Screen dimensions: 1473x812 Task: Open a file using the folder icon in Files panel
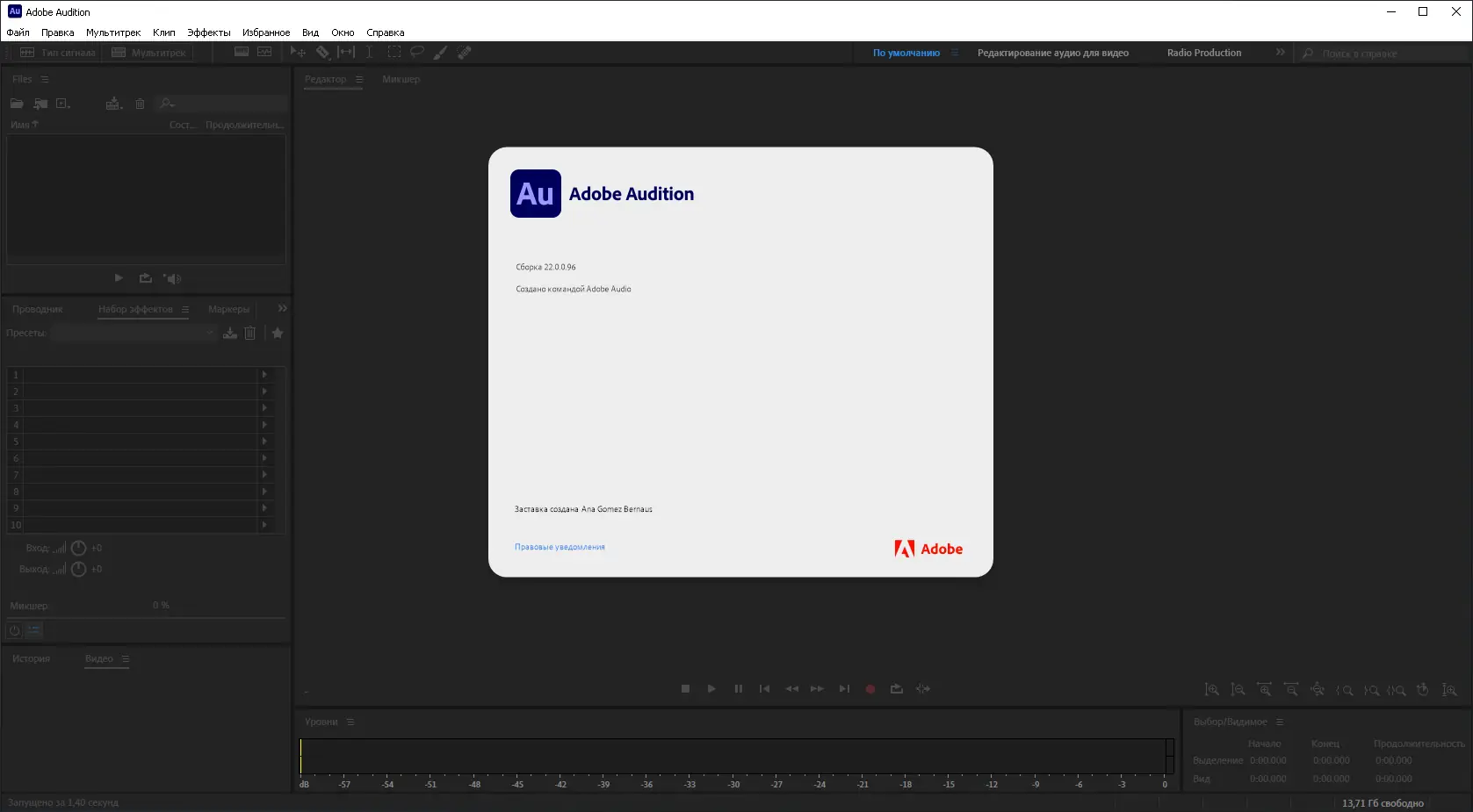coord(17,103)
